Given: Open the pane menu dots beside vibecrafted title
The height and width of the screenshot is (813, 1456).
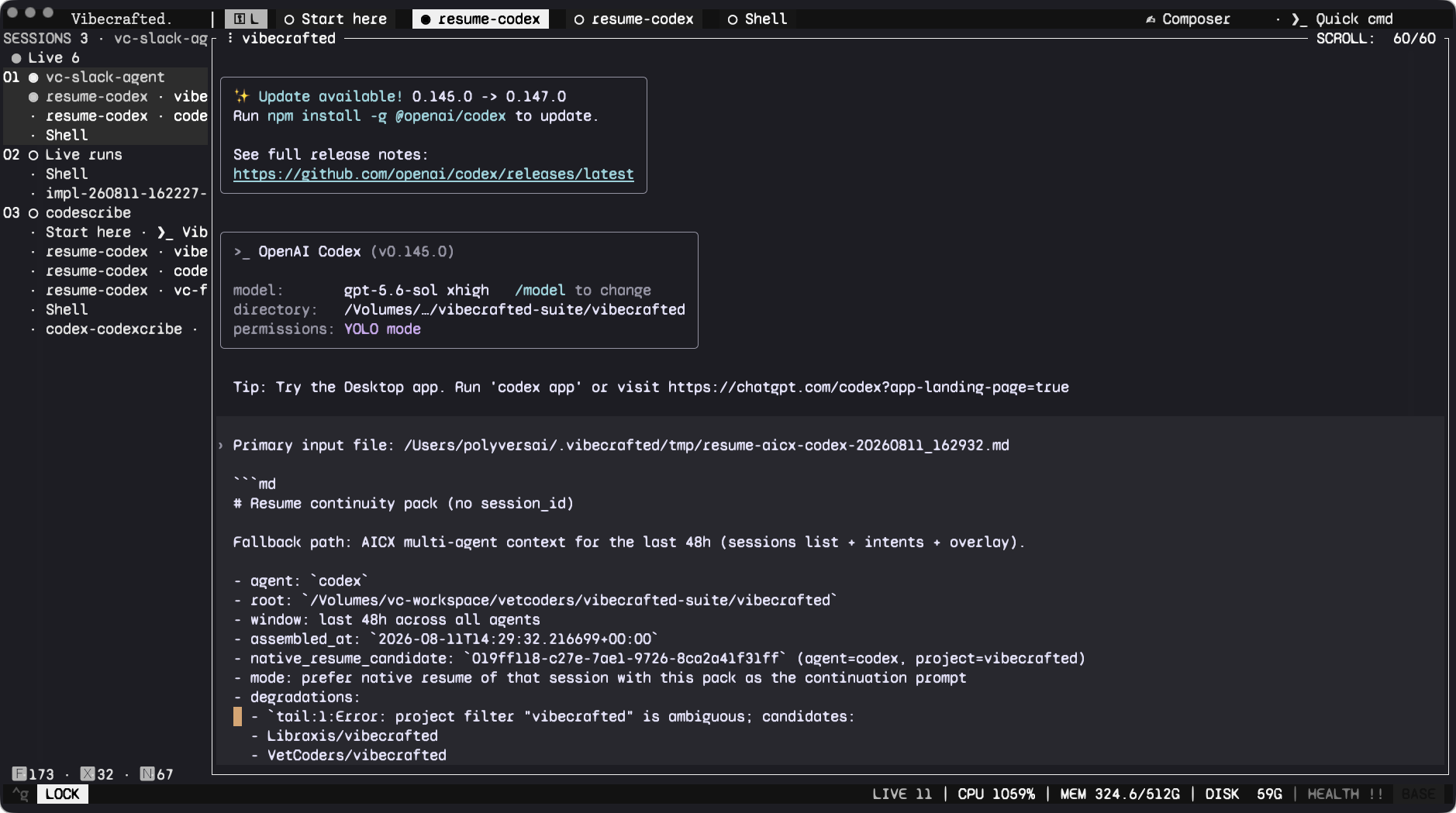Looking at the screenshot, I should coord(229,39).
